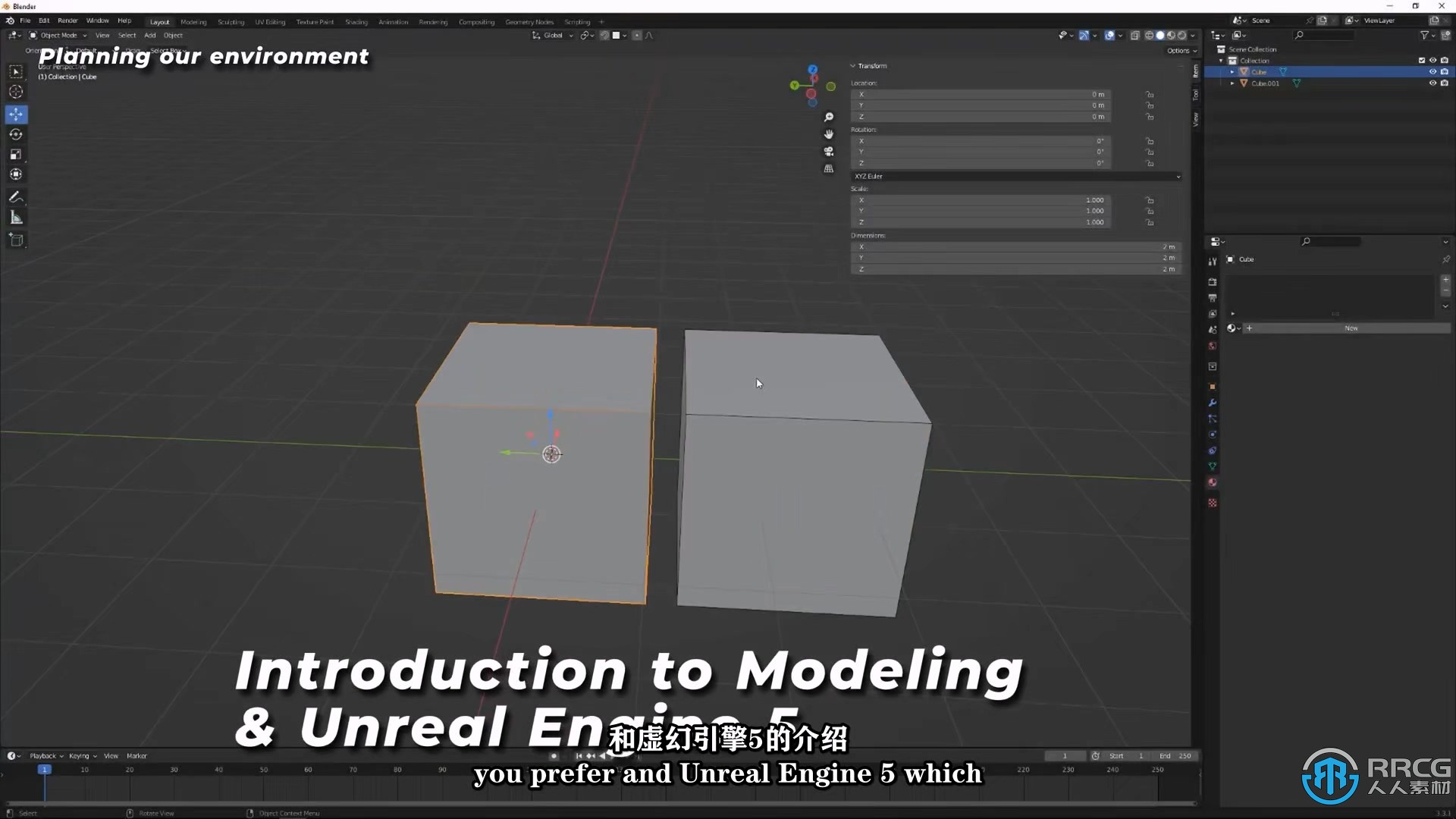This screenshot has width=1456, height=819.
Task: Select the Transform tool
Action: tap(16, 174)
